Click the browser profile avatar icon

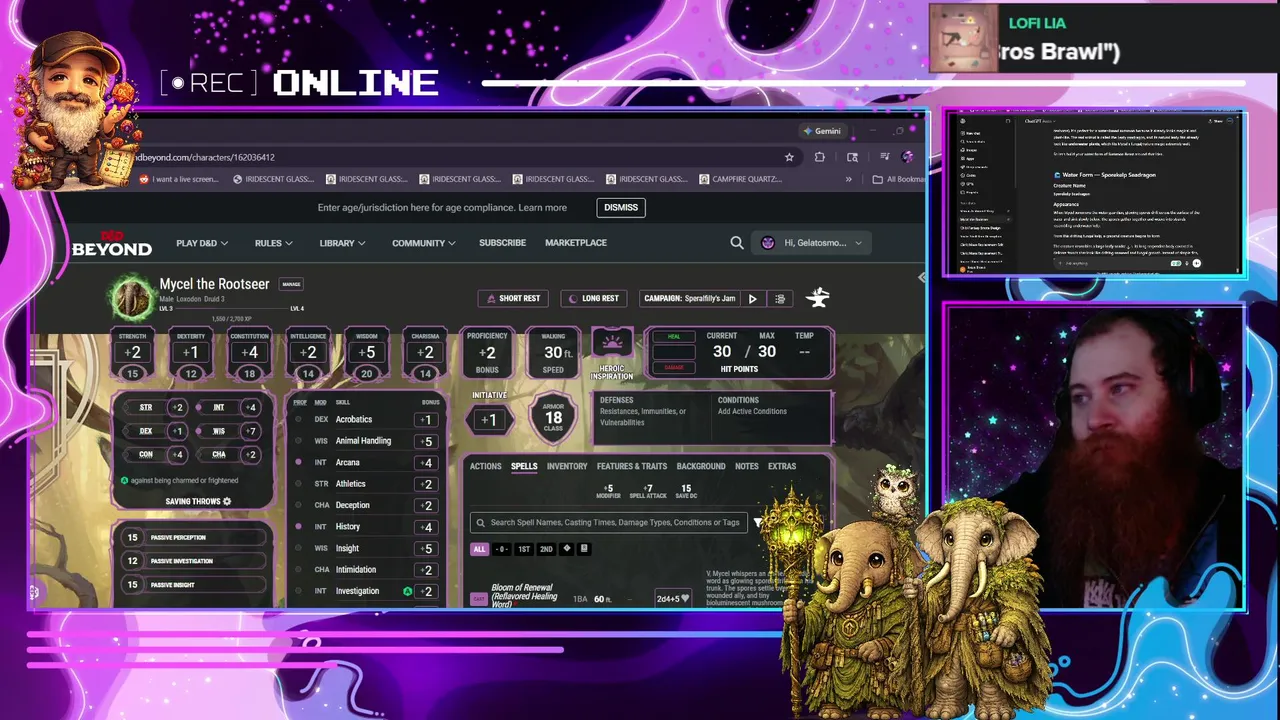[907, 157]
